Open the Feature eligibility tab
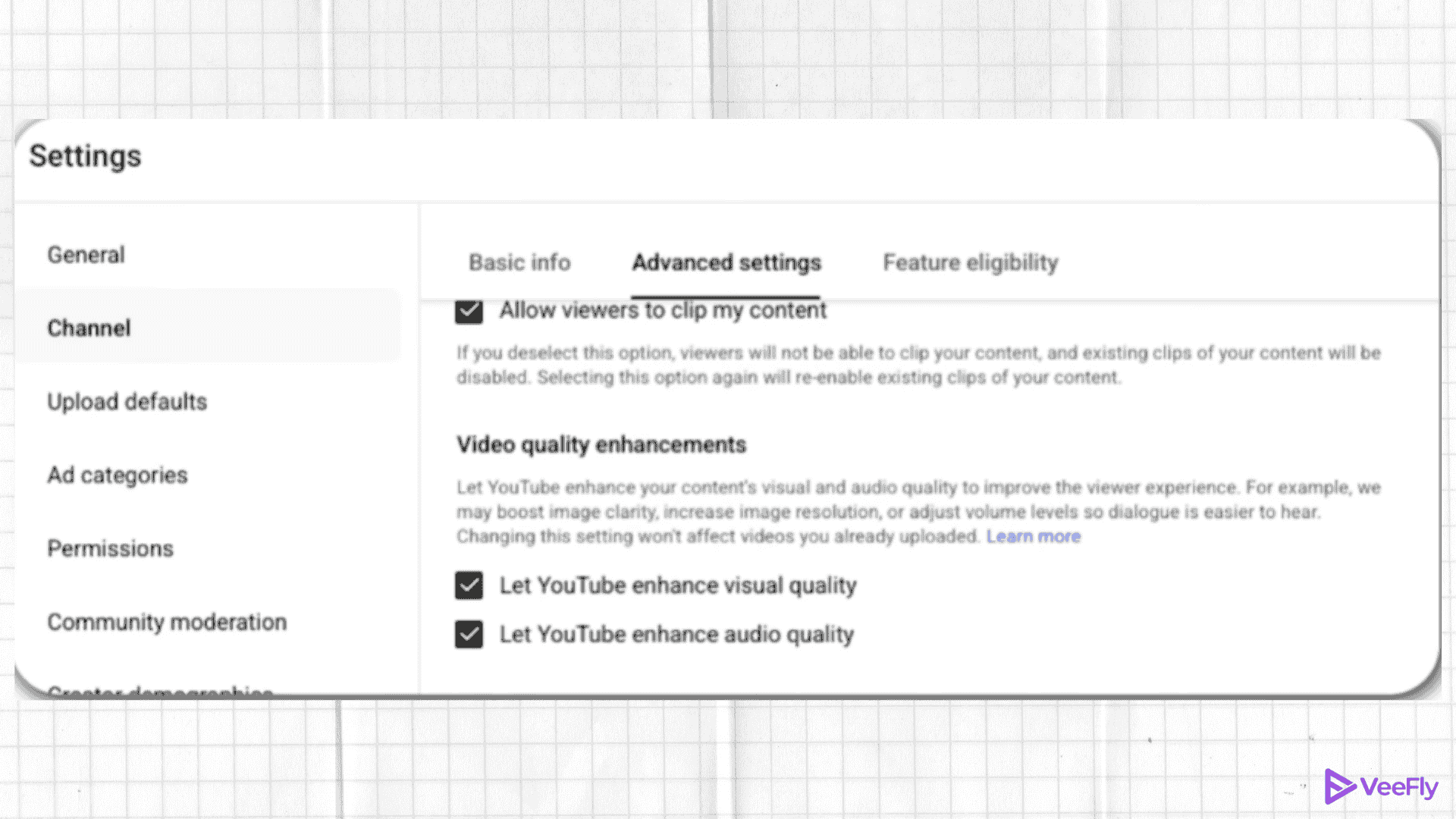This screenshot has width=1456, height=819. pyautogui.click(x=970, y=262)
